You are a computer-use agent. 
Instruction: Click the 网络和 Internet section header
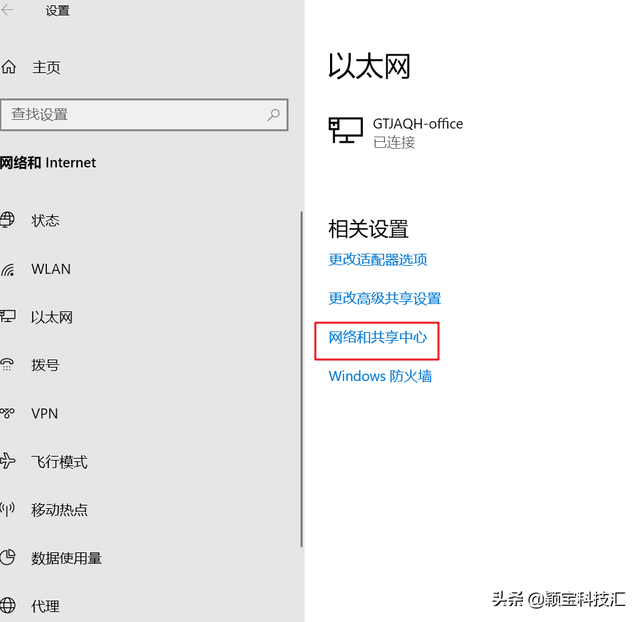(x=48, y=163)
